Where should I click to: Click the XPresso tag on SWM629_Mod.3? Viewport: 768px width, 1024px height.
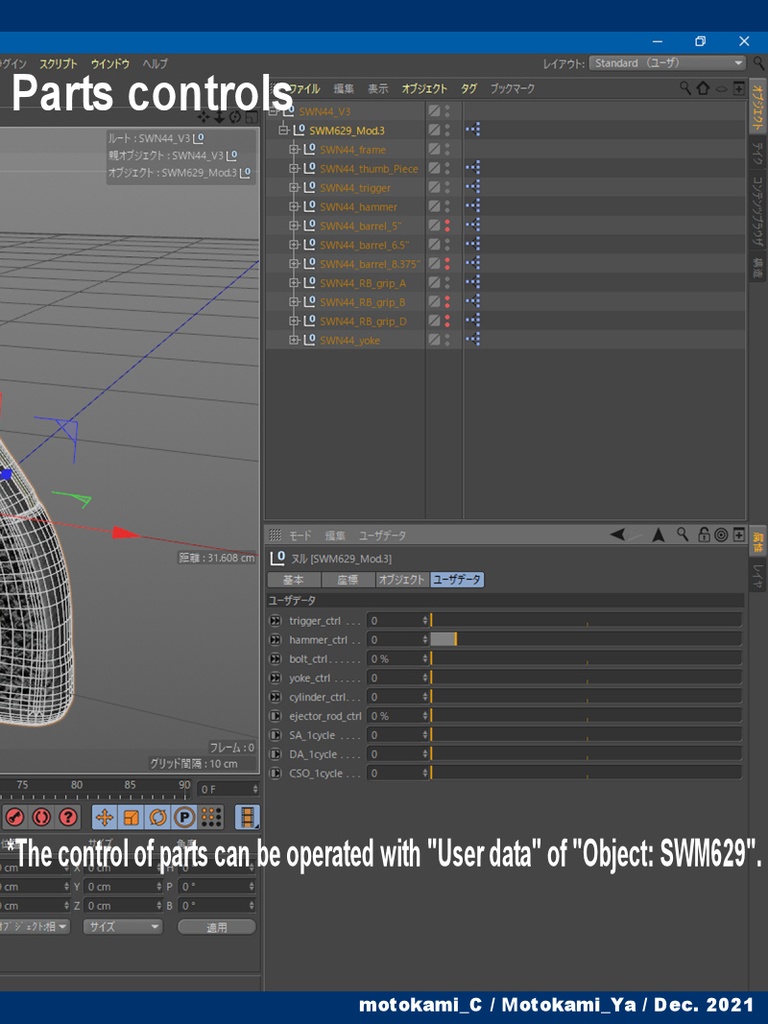point(473,129)
